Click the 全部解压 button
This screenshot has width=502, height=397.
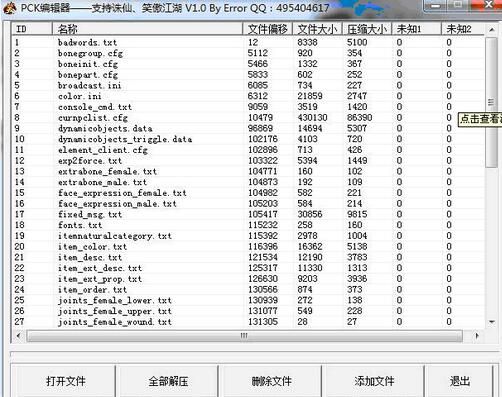pos(168,381)
